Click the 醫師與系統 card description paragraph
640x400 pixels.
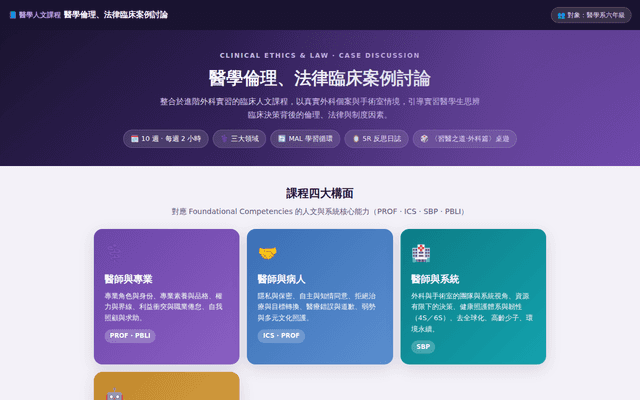click(x=472, y=312)
